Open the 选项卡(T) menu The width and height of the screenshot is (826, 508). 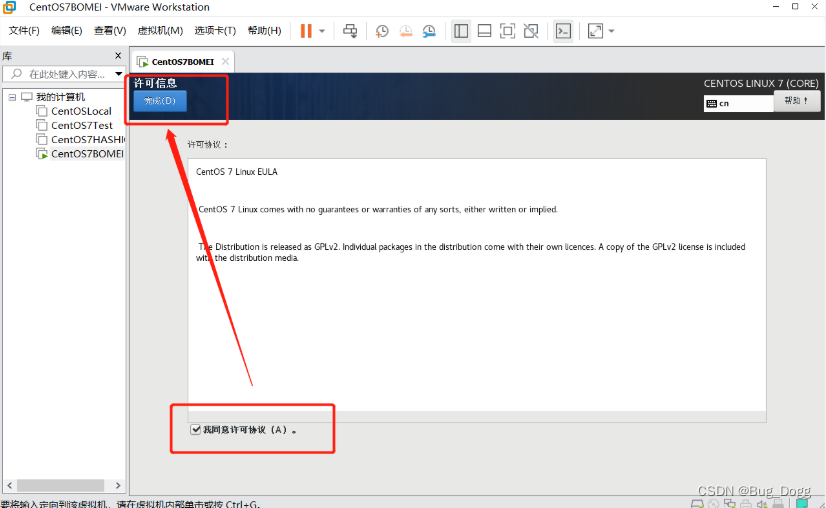click(x=215, y=31)
